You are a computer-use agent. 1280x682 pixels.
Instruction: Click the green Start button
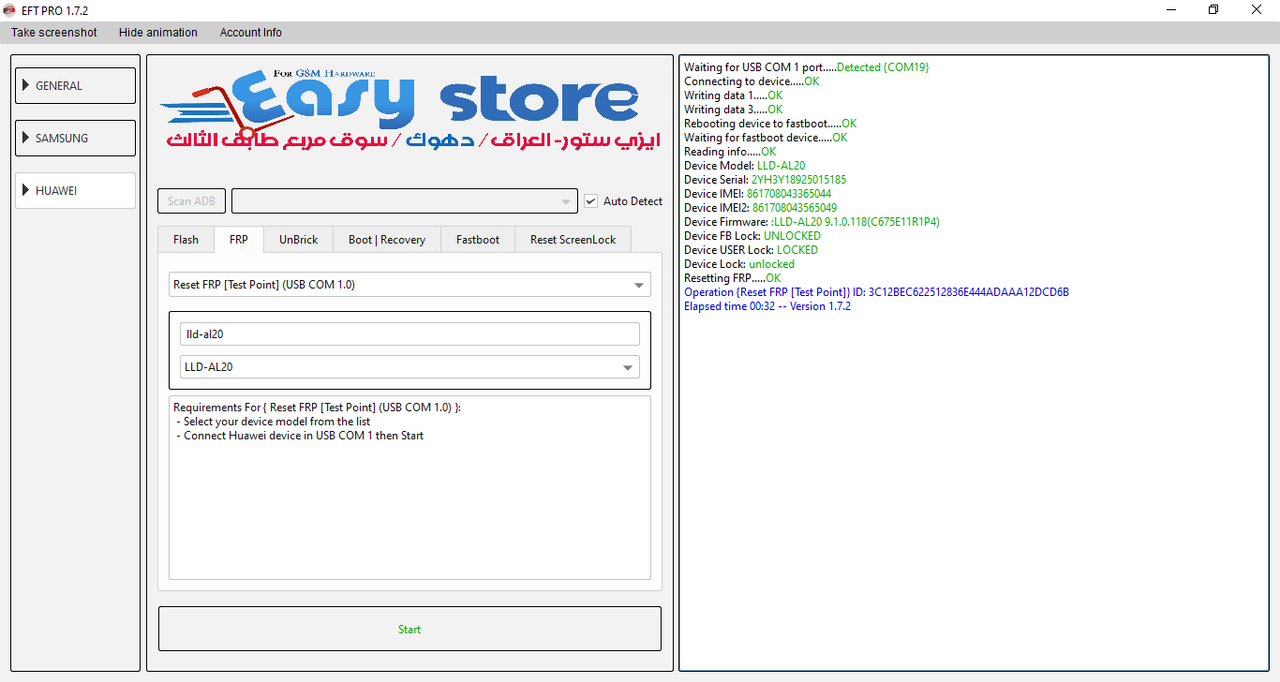tap(410, 629)
